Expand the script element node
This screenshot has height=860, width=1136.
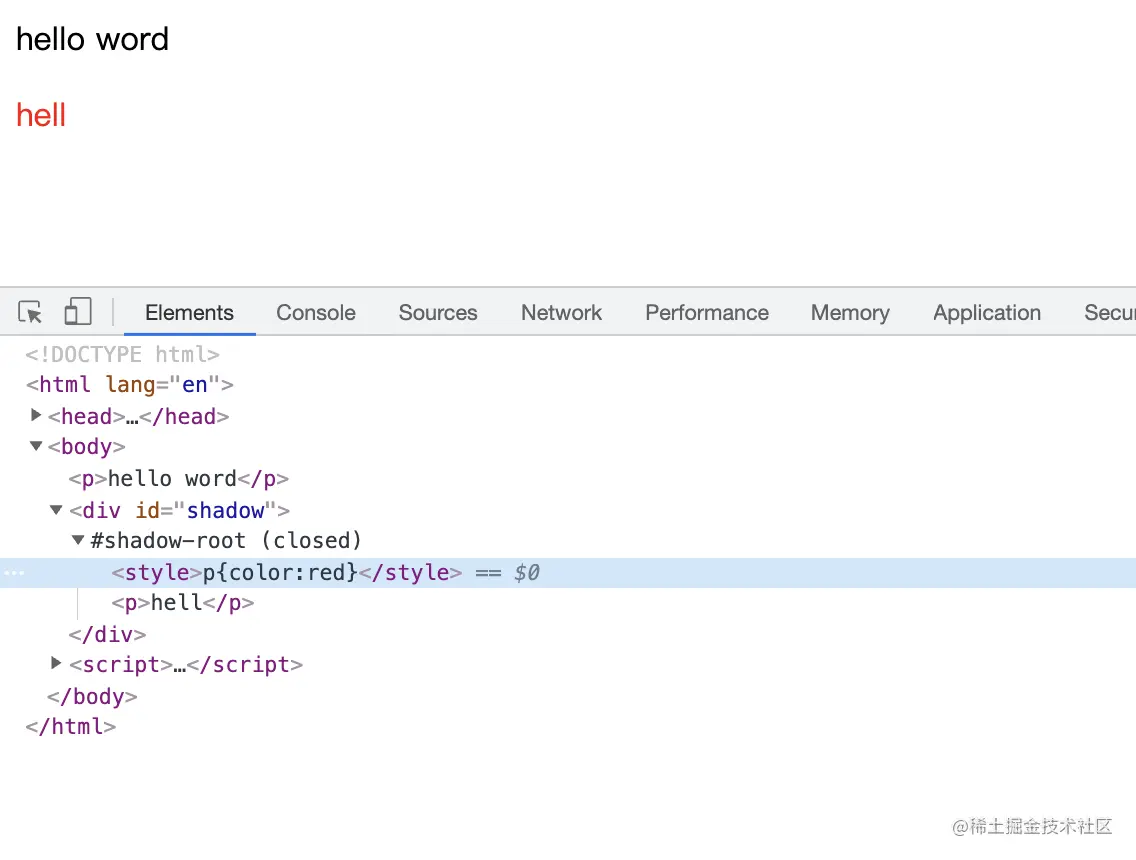(x=57, y=663)
